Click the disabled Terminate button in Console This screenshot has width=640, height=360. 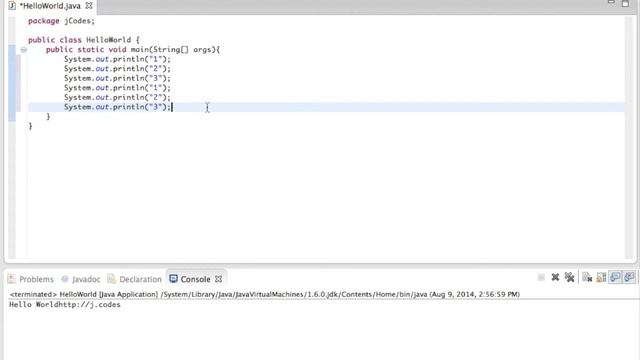(x=541, y=278)
